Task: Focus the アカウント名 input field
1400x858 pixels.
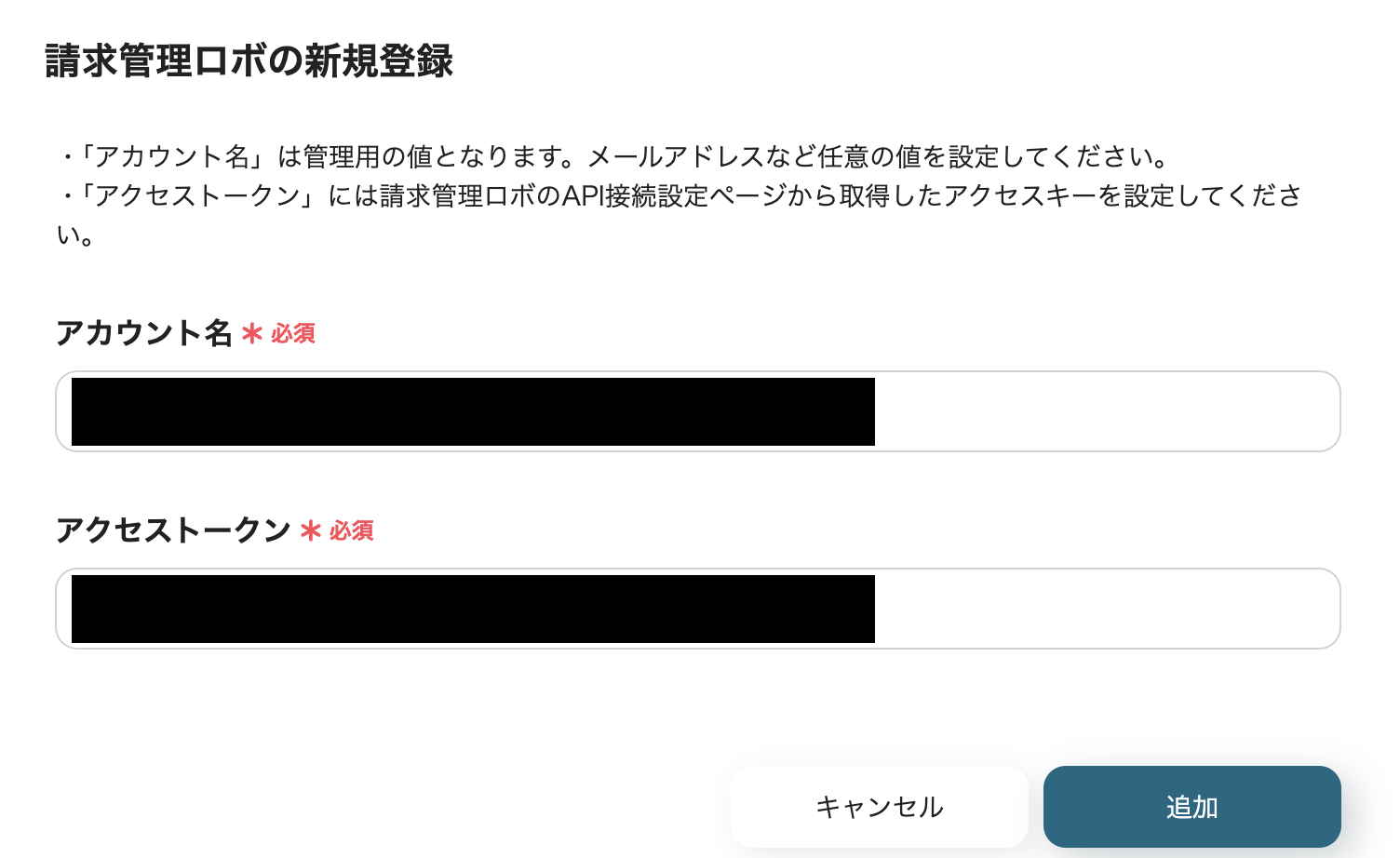Action: tap(698, 411)
